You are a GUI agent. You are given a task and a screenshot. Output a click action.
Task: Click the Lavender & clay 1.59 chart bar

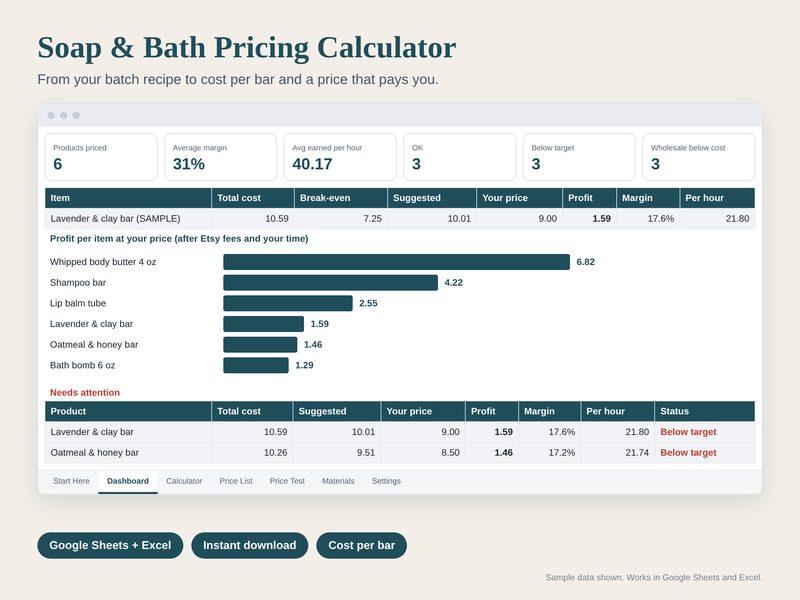[264, 324]
